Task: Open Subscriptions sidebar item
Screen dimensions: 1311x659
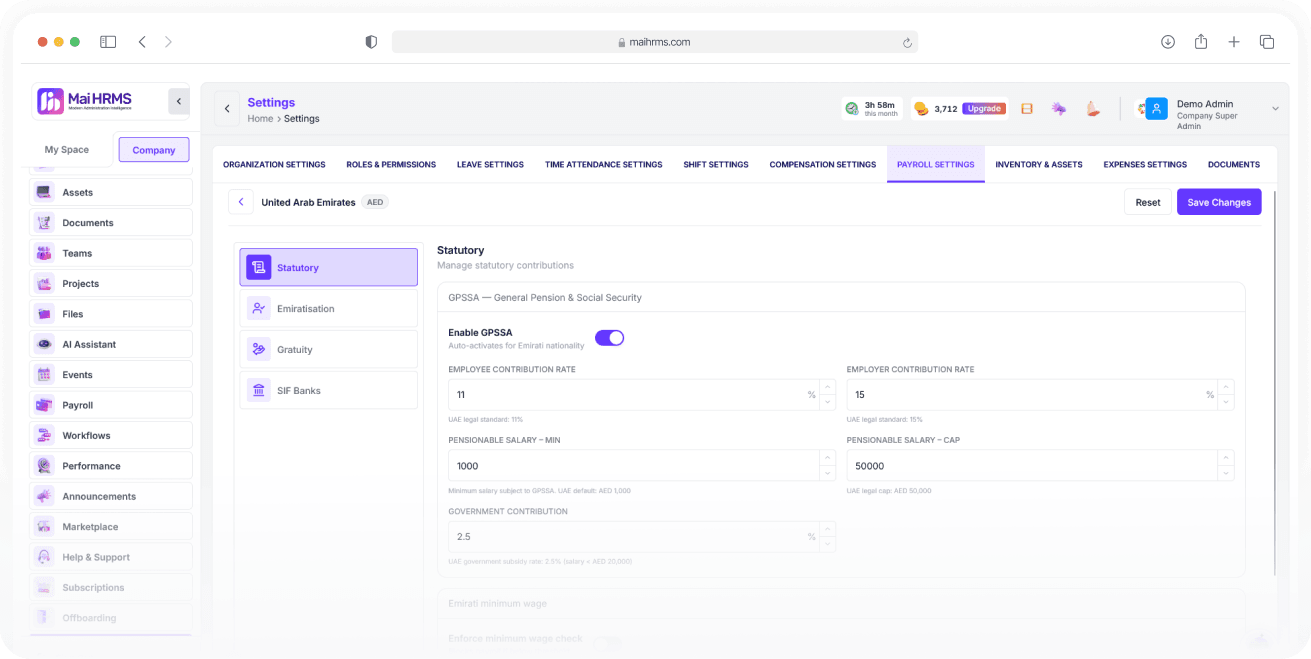Action: coord(111,588)
